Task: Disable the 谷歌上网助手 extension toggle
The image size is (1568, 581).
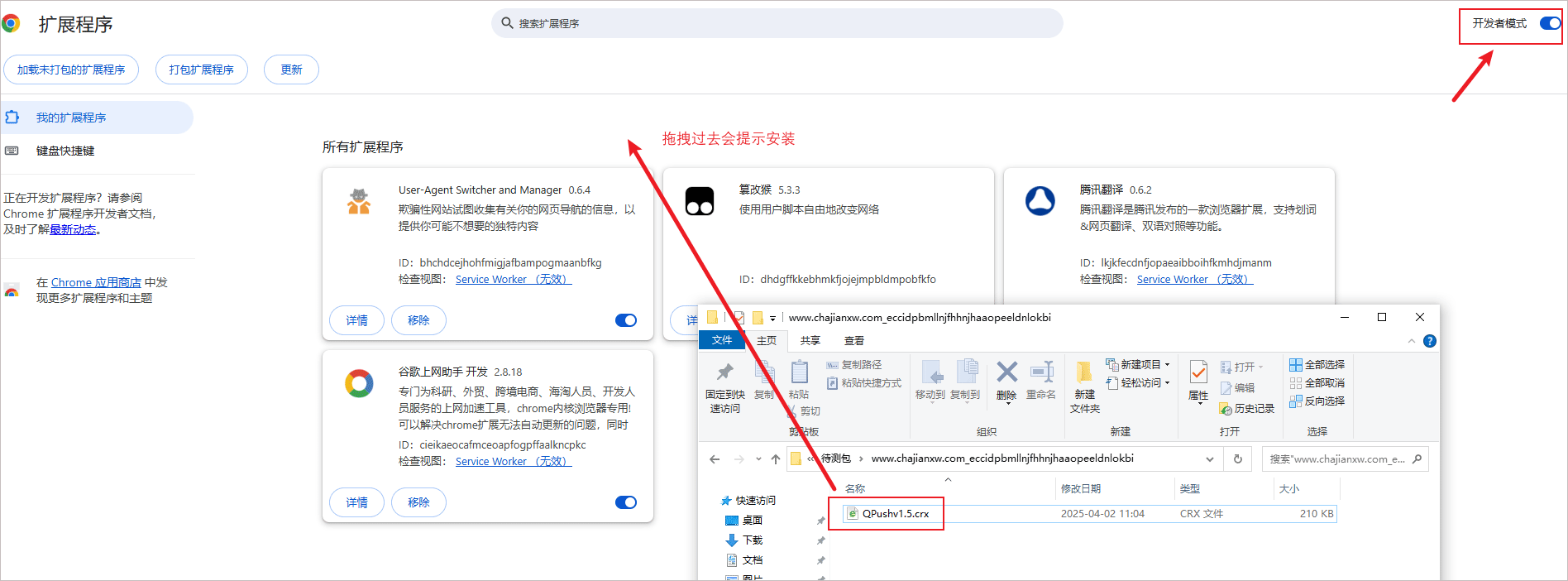Action: pos(626,502)
